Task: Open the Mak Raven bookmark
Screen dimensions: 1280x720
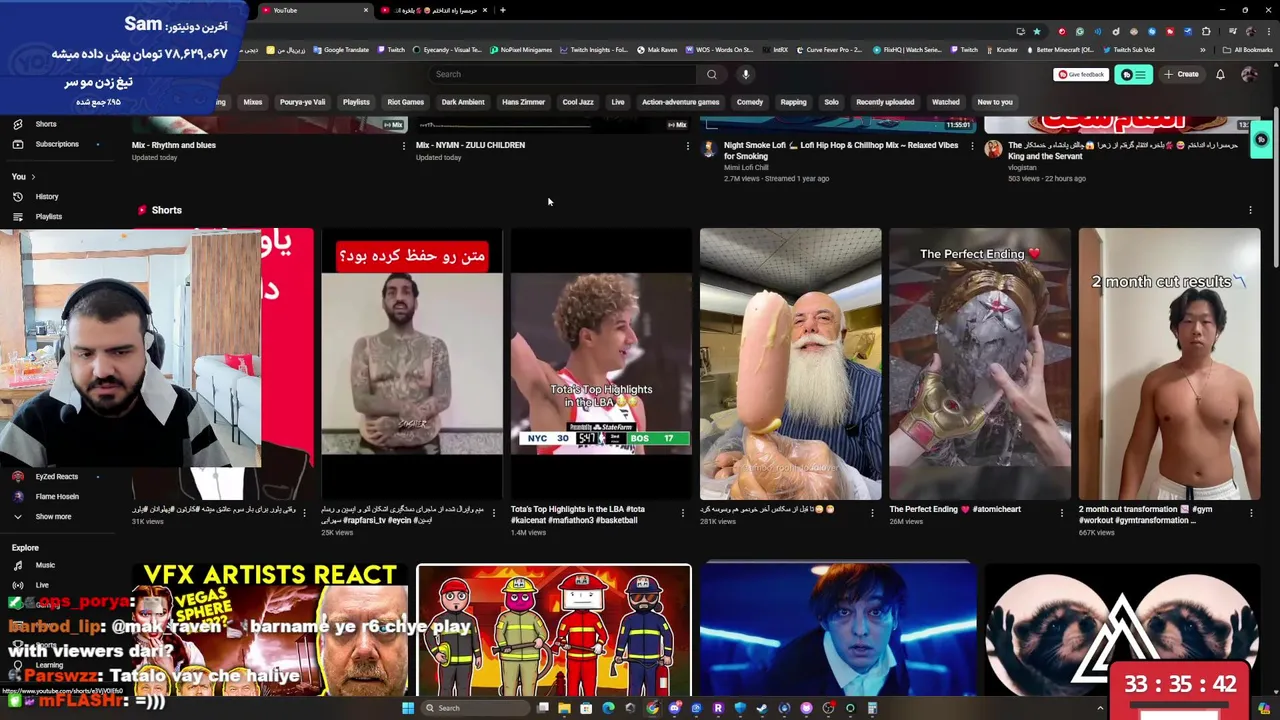Action: (x=656, y=50)
